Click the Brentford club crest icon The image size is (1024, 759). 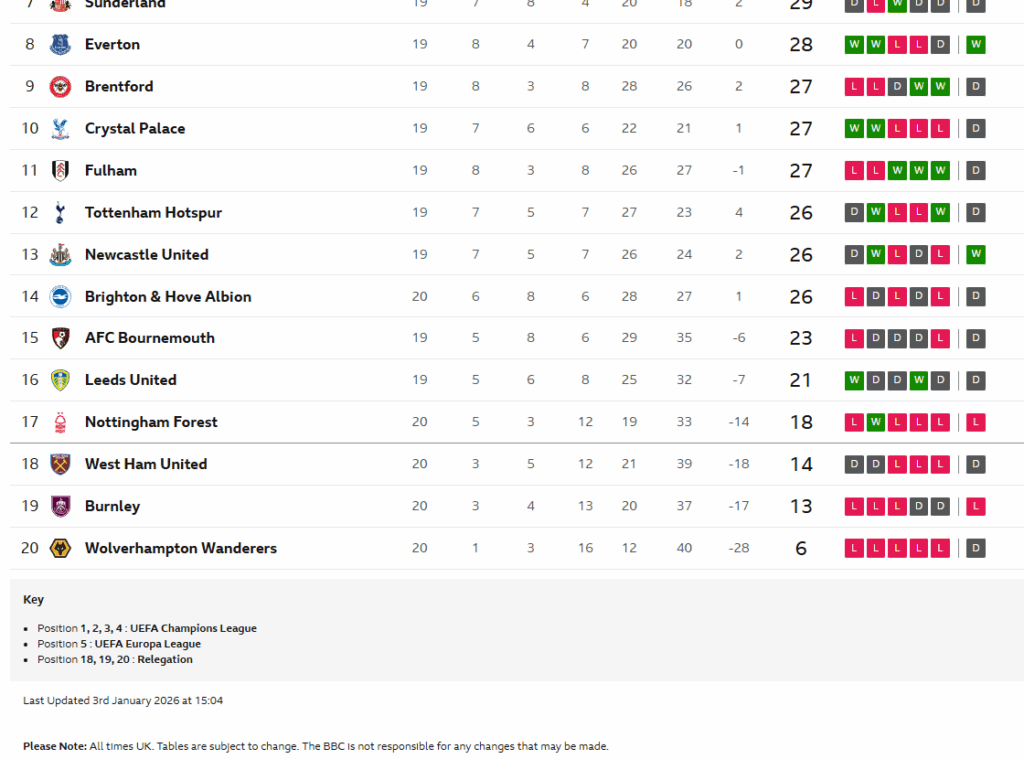tap(60, 86)
